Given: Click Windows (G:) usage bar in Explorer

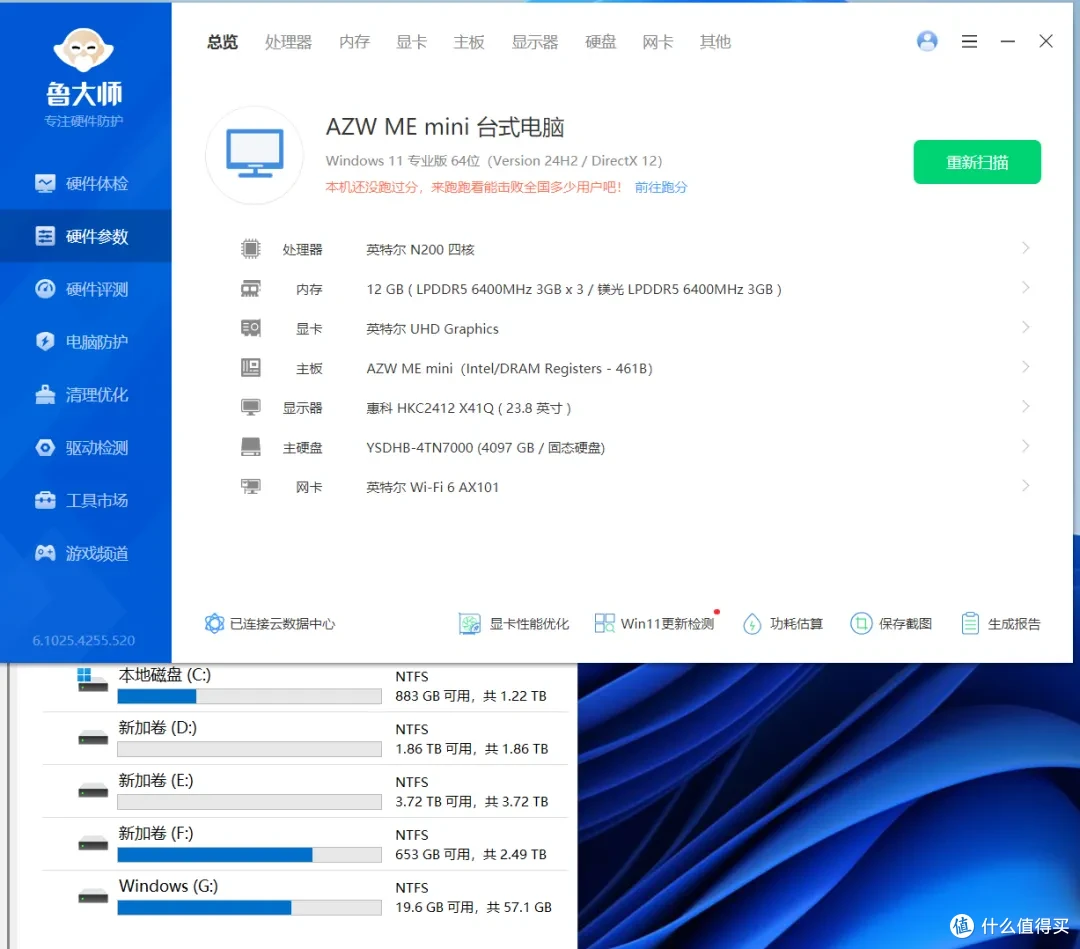Looking at the screenshot, I should coord(249,908).
